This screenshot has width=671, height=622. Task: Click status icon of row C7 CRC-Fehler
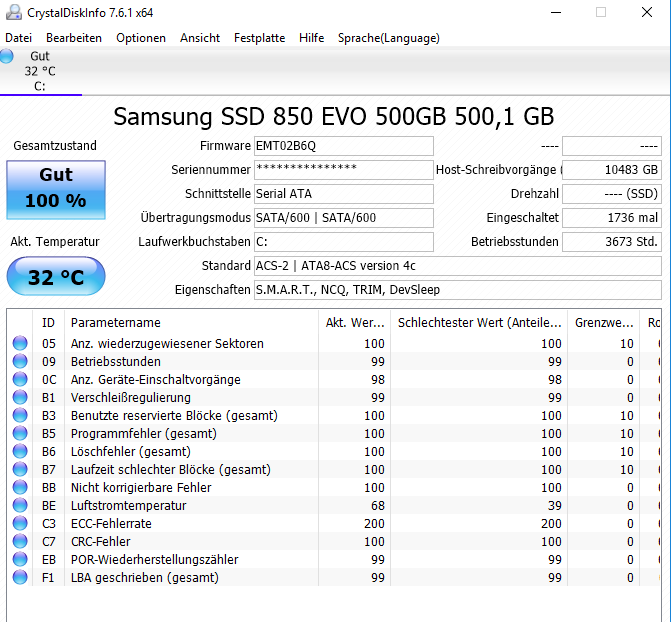(20, 541)
